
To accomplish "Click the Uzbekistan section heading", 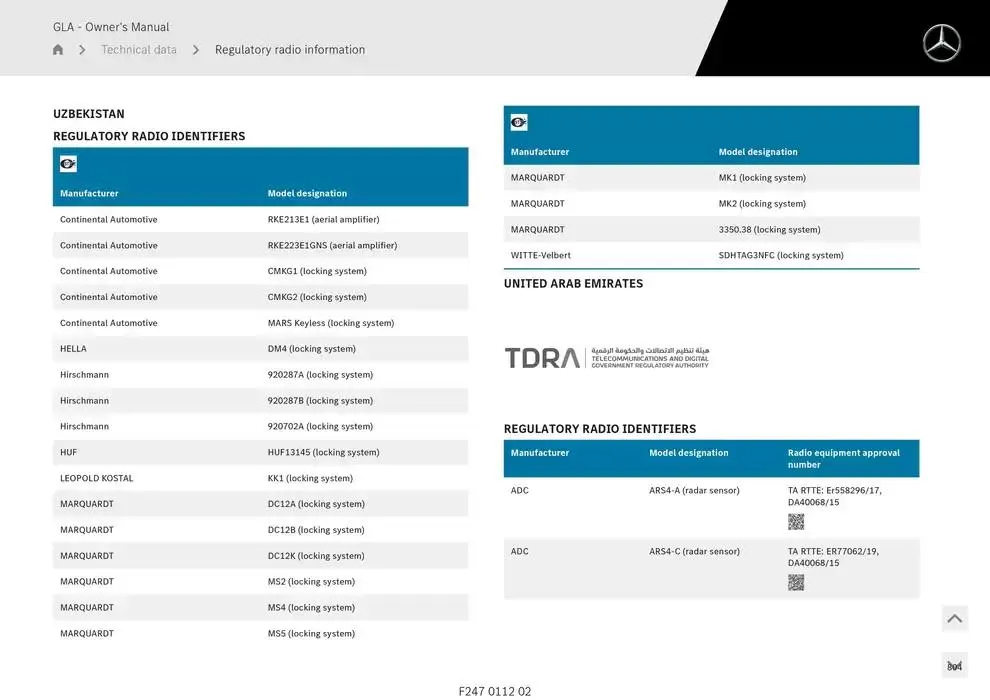I will (x=89, y=114).
